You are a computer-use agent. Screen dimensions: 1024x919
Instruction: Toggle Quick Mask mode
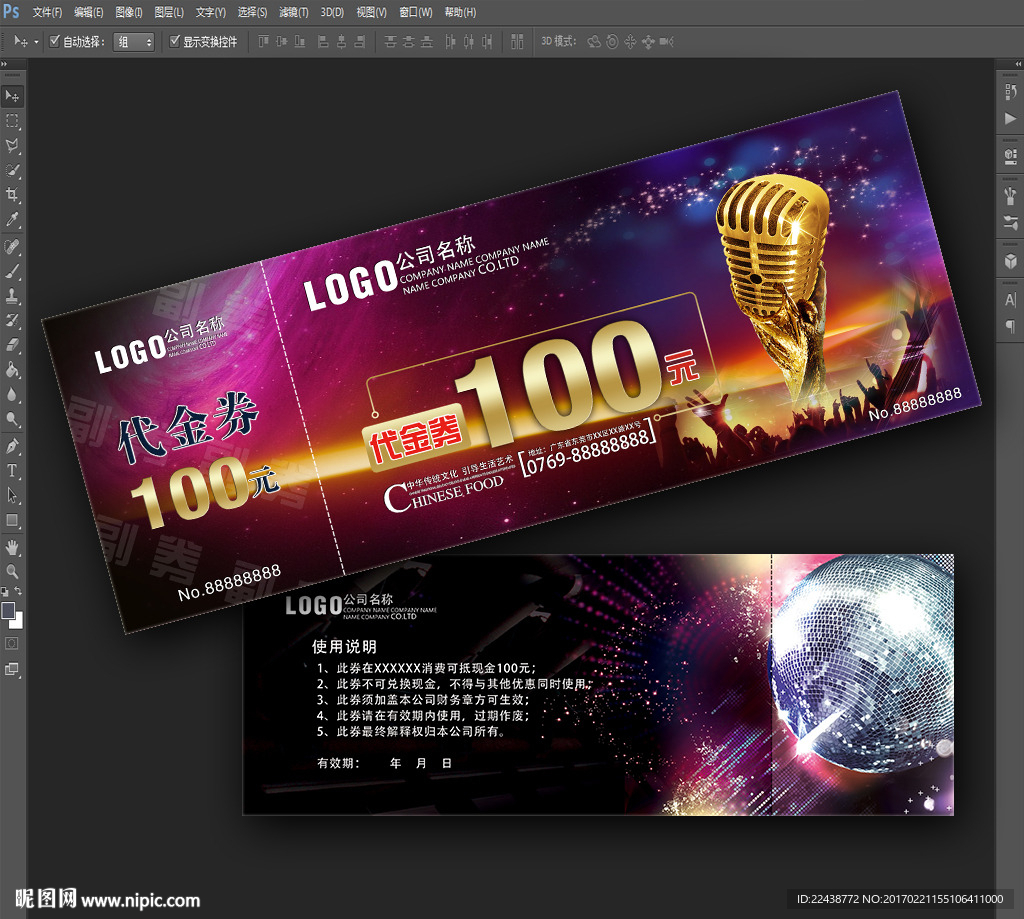click(x=12, y=644)
